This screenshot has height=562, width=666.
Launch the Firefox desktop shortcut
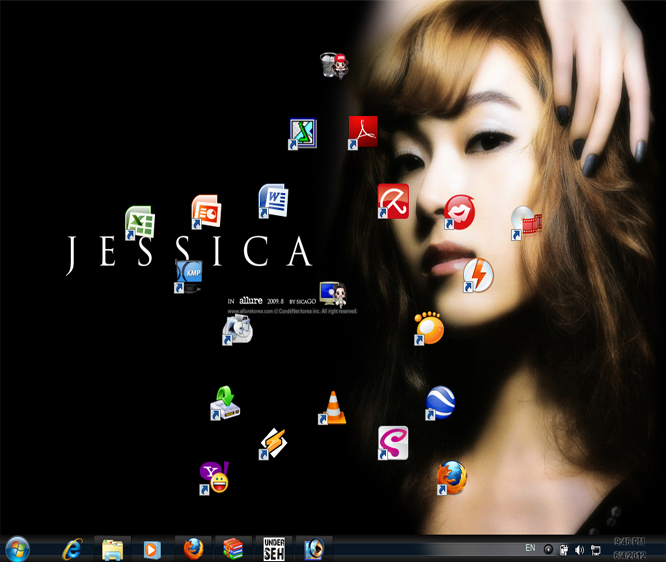[x=452, y=477]
